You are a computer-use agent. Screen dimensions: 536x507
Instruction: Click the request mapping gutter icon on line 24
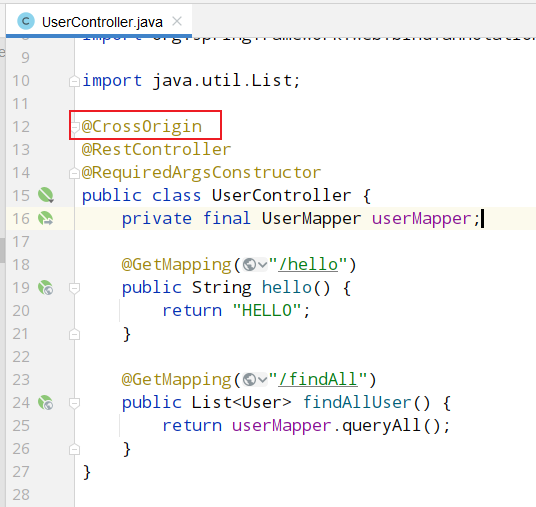point(45,402)
